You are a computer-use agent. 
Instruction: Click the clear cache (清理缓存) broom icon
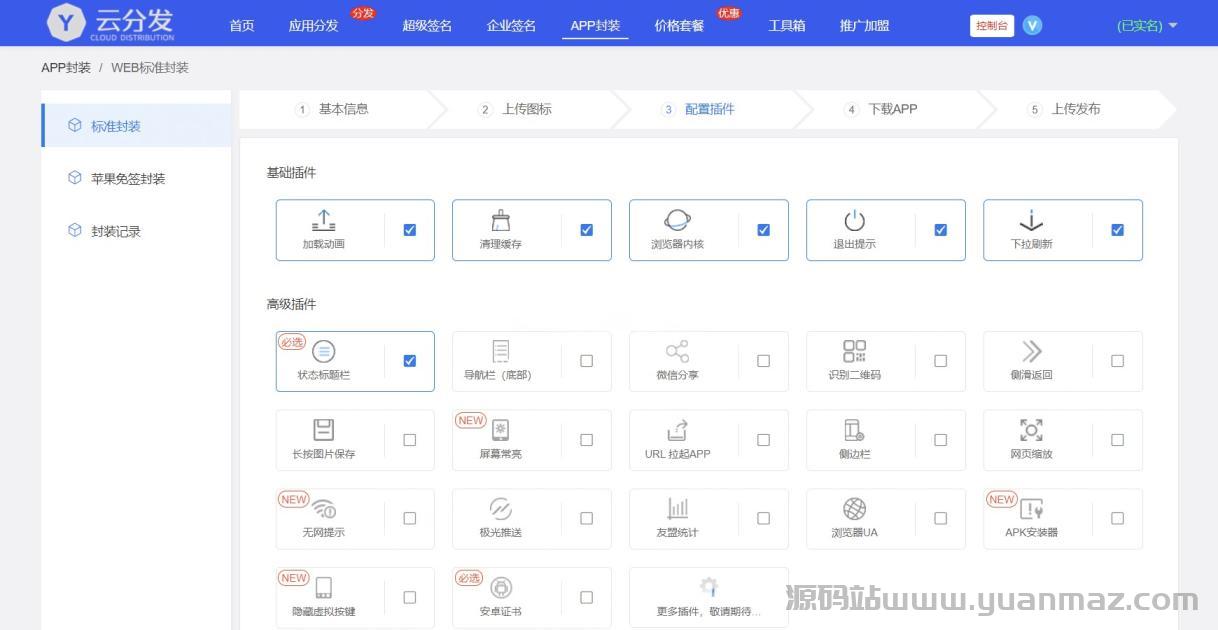coord(501,220)
